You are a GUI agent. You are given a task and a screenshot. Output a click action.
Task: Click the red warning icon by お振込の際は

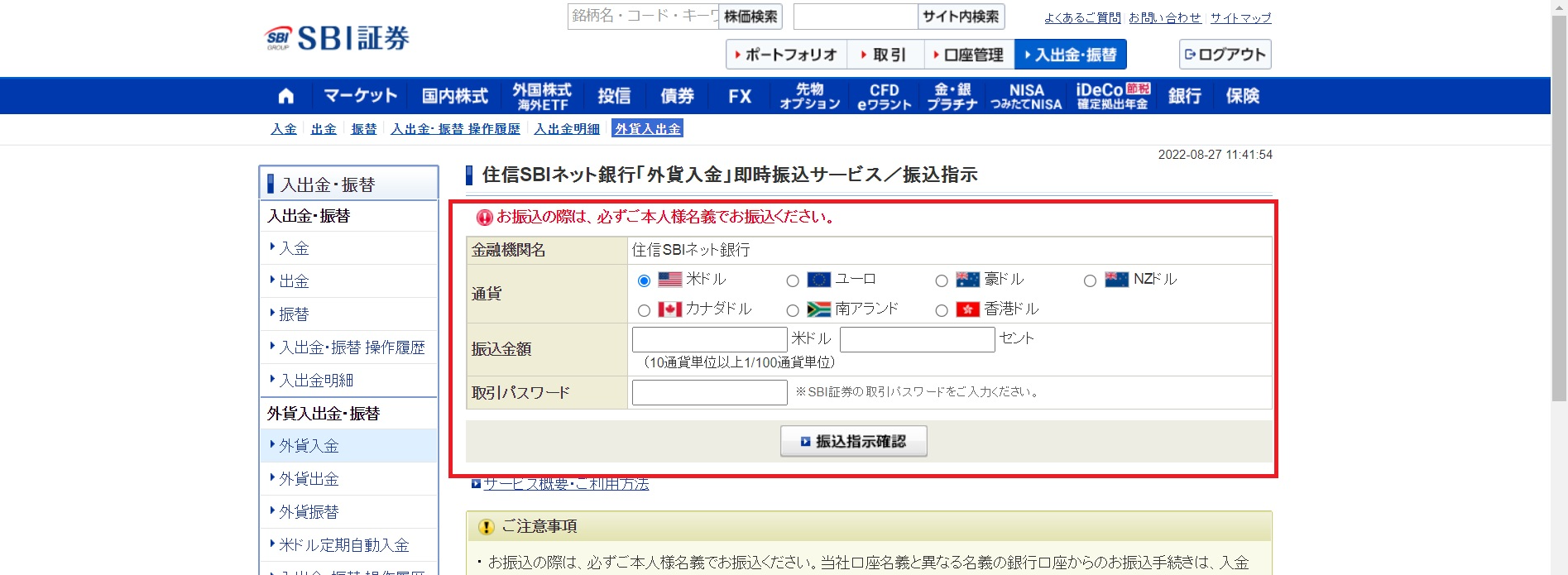[x=485, y=218]
